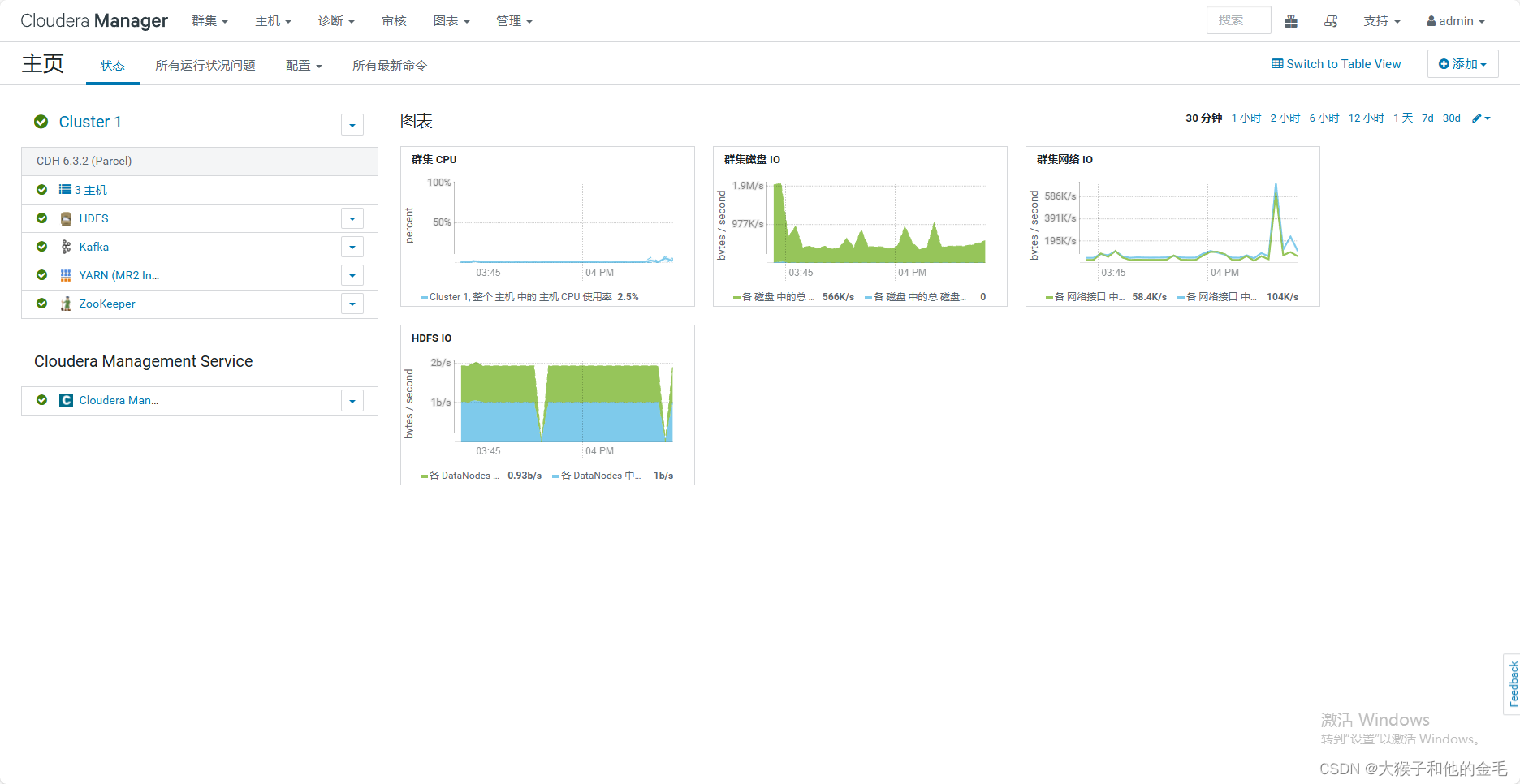
Task: Open the 图表 top menu
Action: click(451, 21)
